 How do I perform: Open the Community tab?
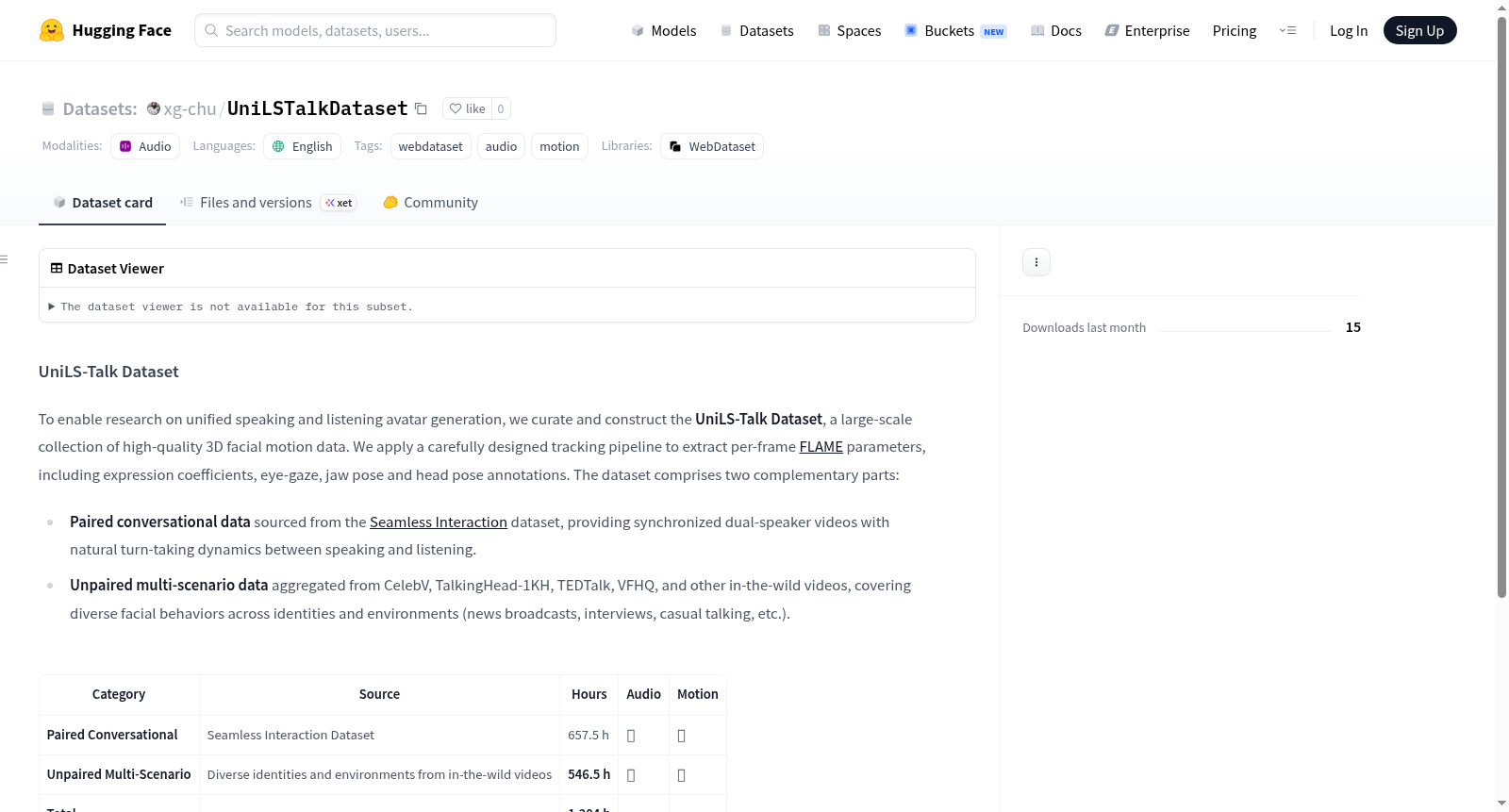pyautogui.click(x=430, y=203)
